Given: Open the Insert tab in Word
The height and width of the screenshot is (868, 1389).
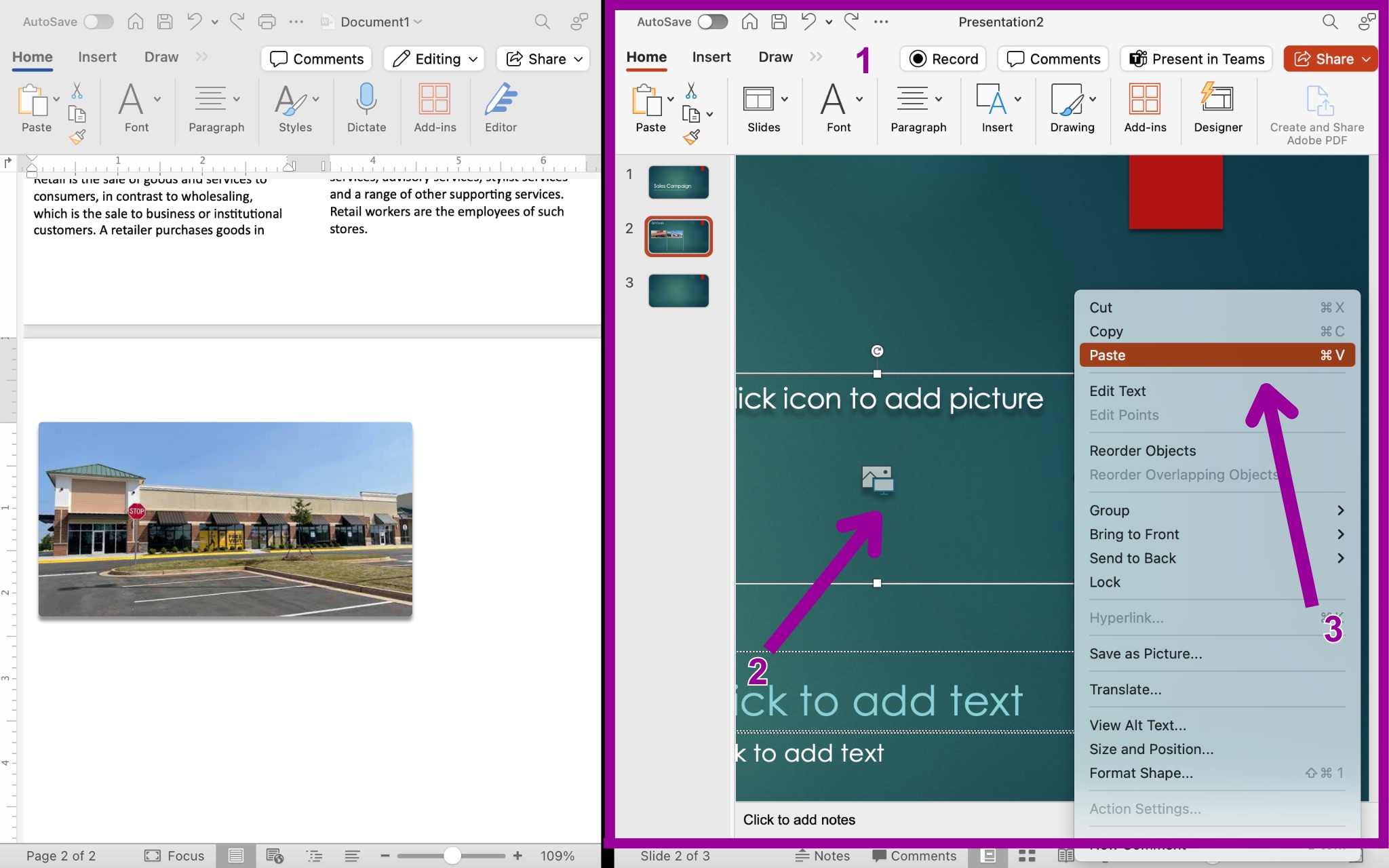Looking at the screenshot, I should (97, 58).
